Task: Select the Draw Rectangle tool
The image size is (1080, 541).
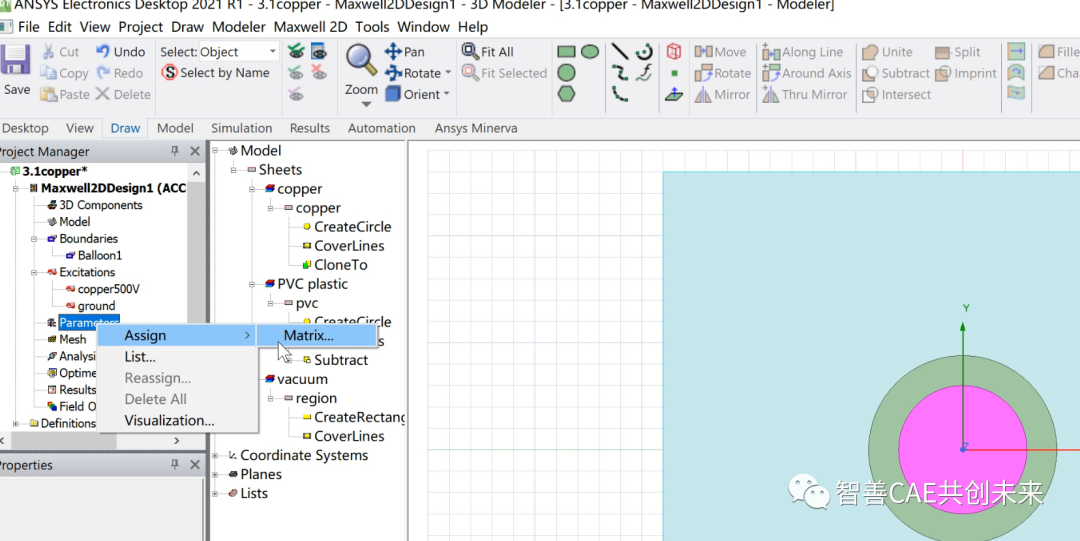Action: pyautogui.click(x=566, y=52)
